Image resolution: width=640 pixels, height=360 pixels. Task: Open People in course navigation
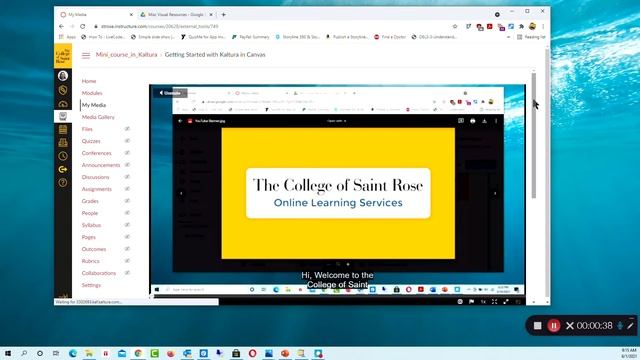90,213
